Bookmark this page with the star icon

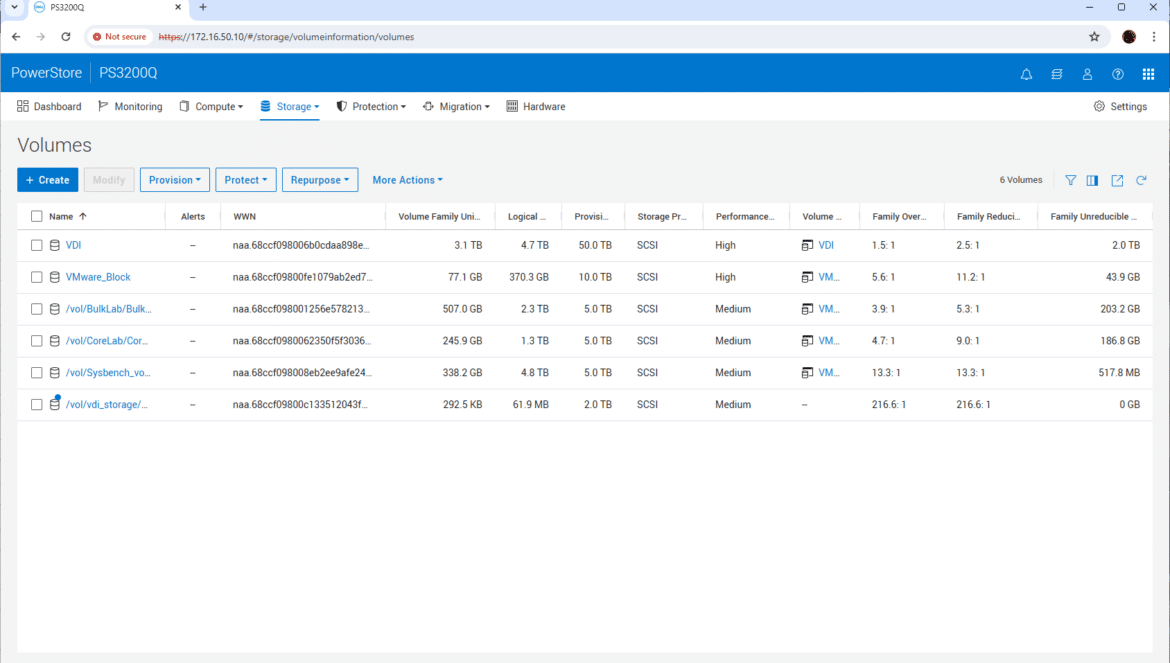pos(1094,37)
